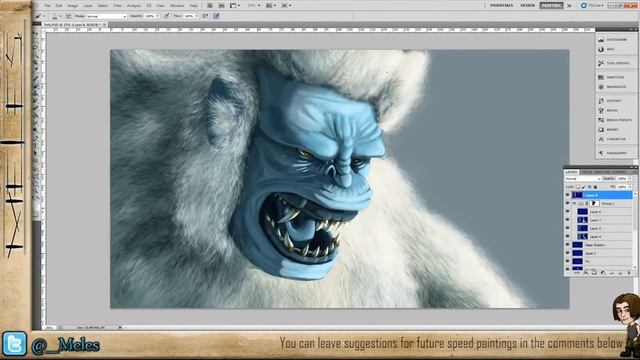Enable pressure control for opacity
The height and width of the screenshot is (360, 640).
(167, 16)
